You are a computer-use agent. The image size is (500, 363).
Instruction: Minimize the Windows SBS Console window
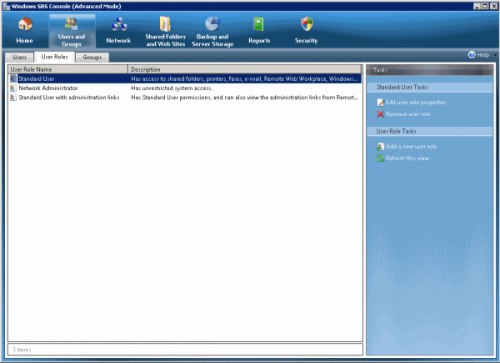click(477, 6)
